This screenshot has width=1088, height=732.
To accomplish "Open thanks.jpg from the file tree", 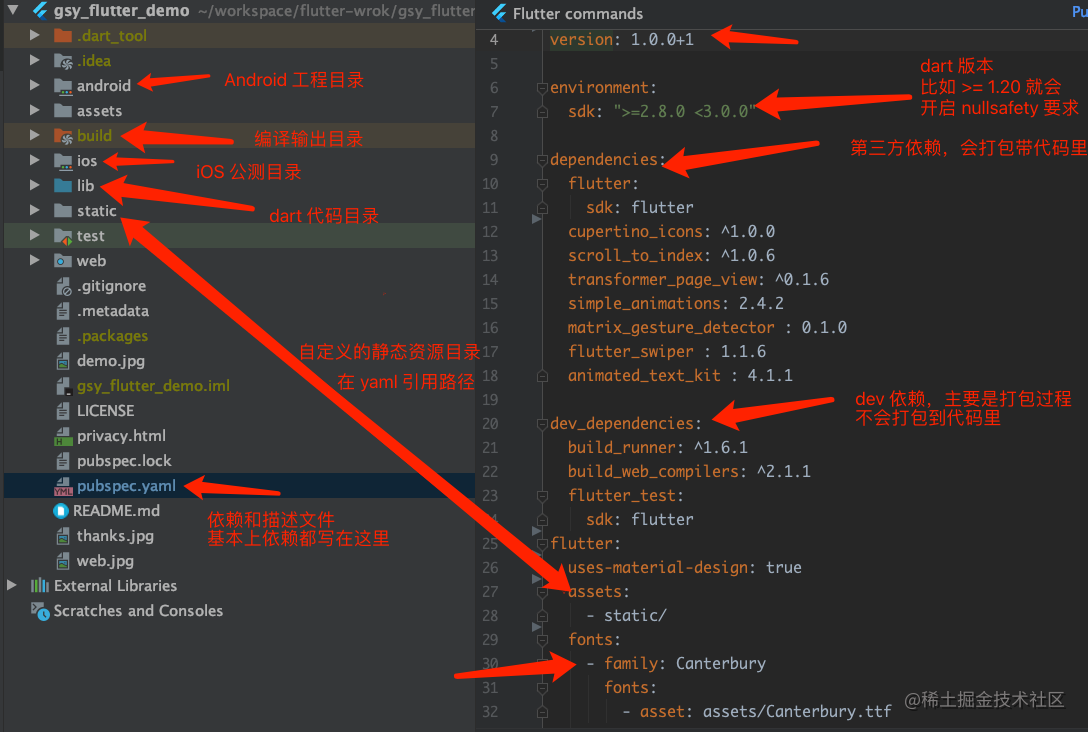I will pos(115,536).
